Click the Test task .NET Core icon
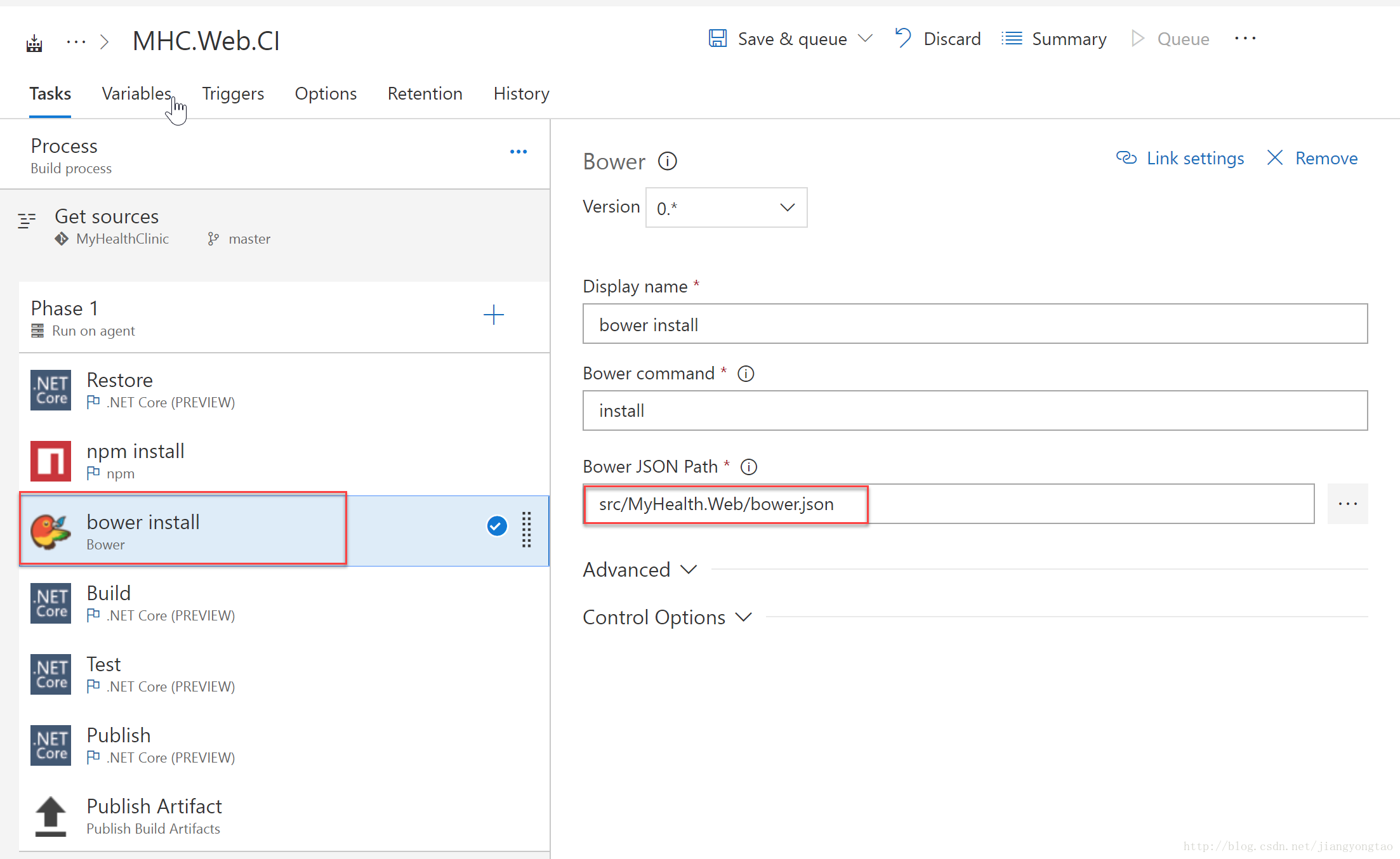The image size is (1400, 859). click(51, 674)
